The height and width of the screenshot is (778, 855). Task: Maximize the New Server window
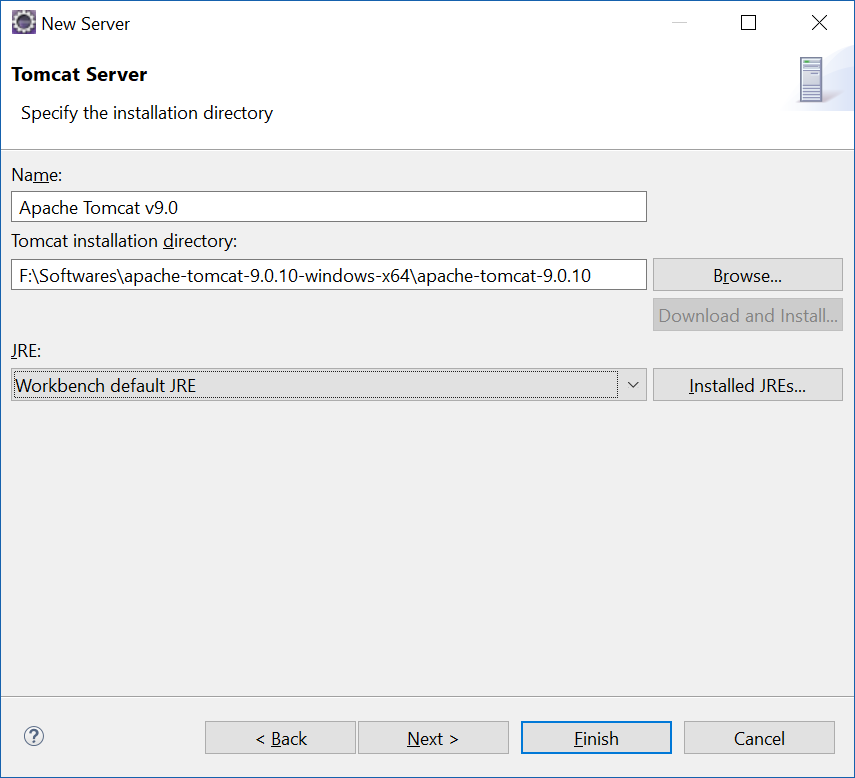pyautogui.click(x=748, y=23)
